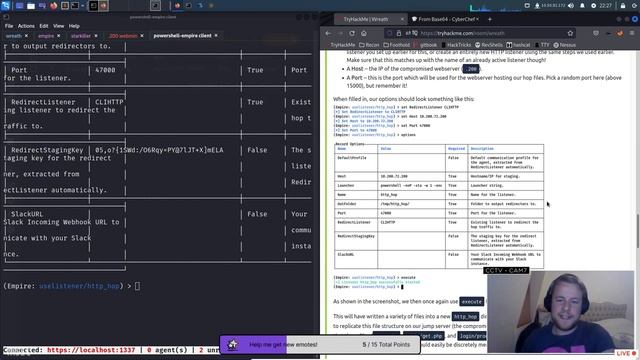This screenshot has height=360, width=640.
Task: Open the browser hamburger menu
Action: point(632,33)
